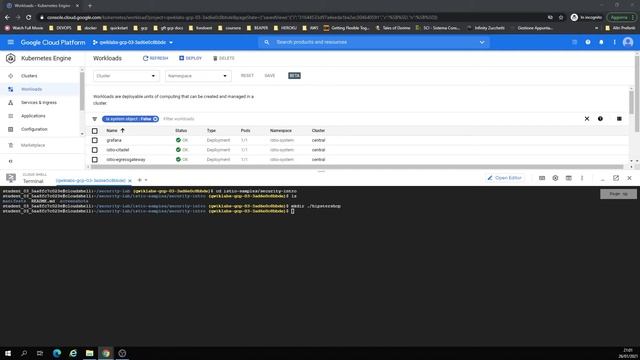Click Open Editor in Cloud Shell
Image resolution: width=640 pixels, height=360 pixels.
[504, 178]
